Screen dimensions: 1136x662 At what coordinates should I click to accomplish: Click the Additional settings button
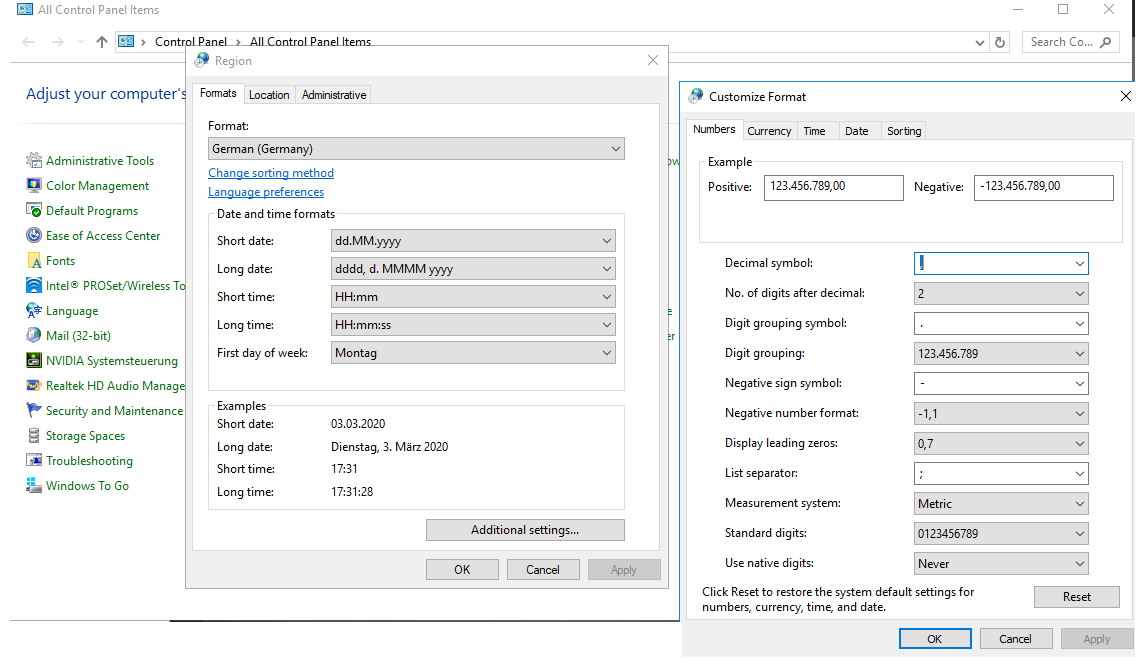(525, 530)
